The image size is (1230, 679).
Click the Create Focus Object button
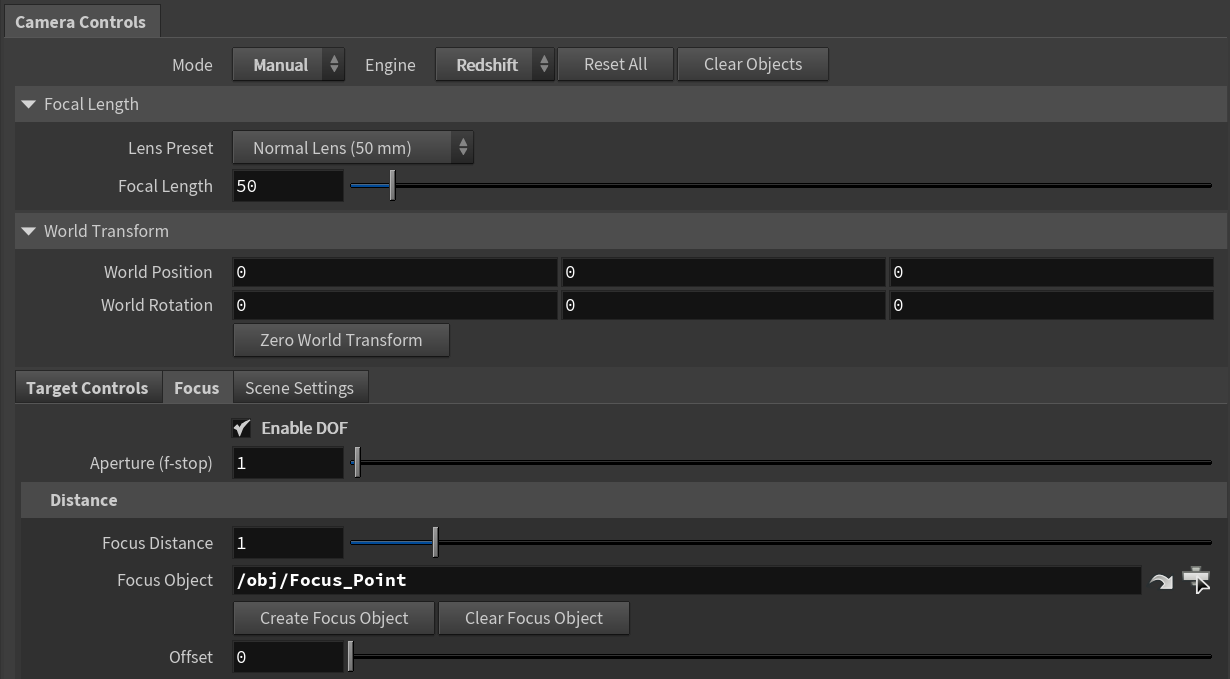tap(334, 618)
